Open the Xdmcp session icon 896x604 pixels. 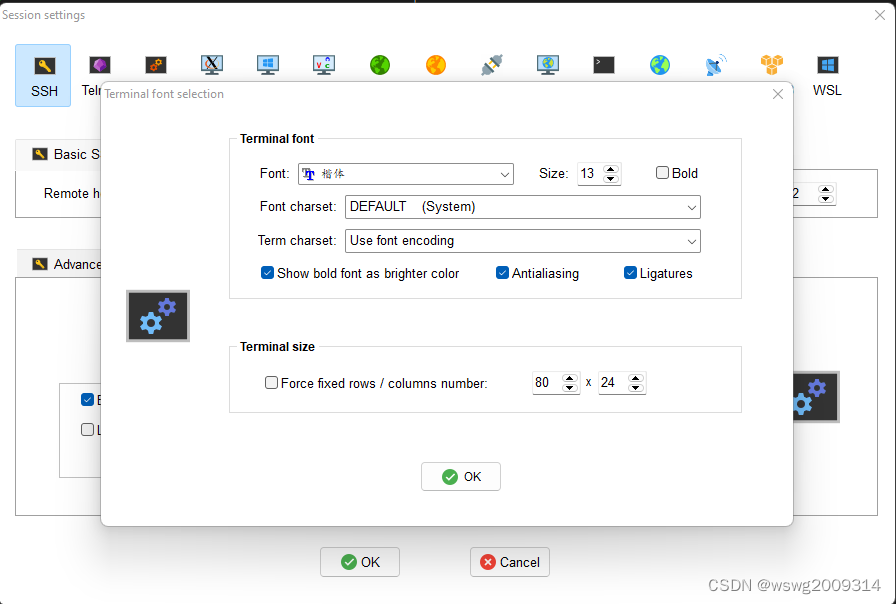(x=211, y=64)
